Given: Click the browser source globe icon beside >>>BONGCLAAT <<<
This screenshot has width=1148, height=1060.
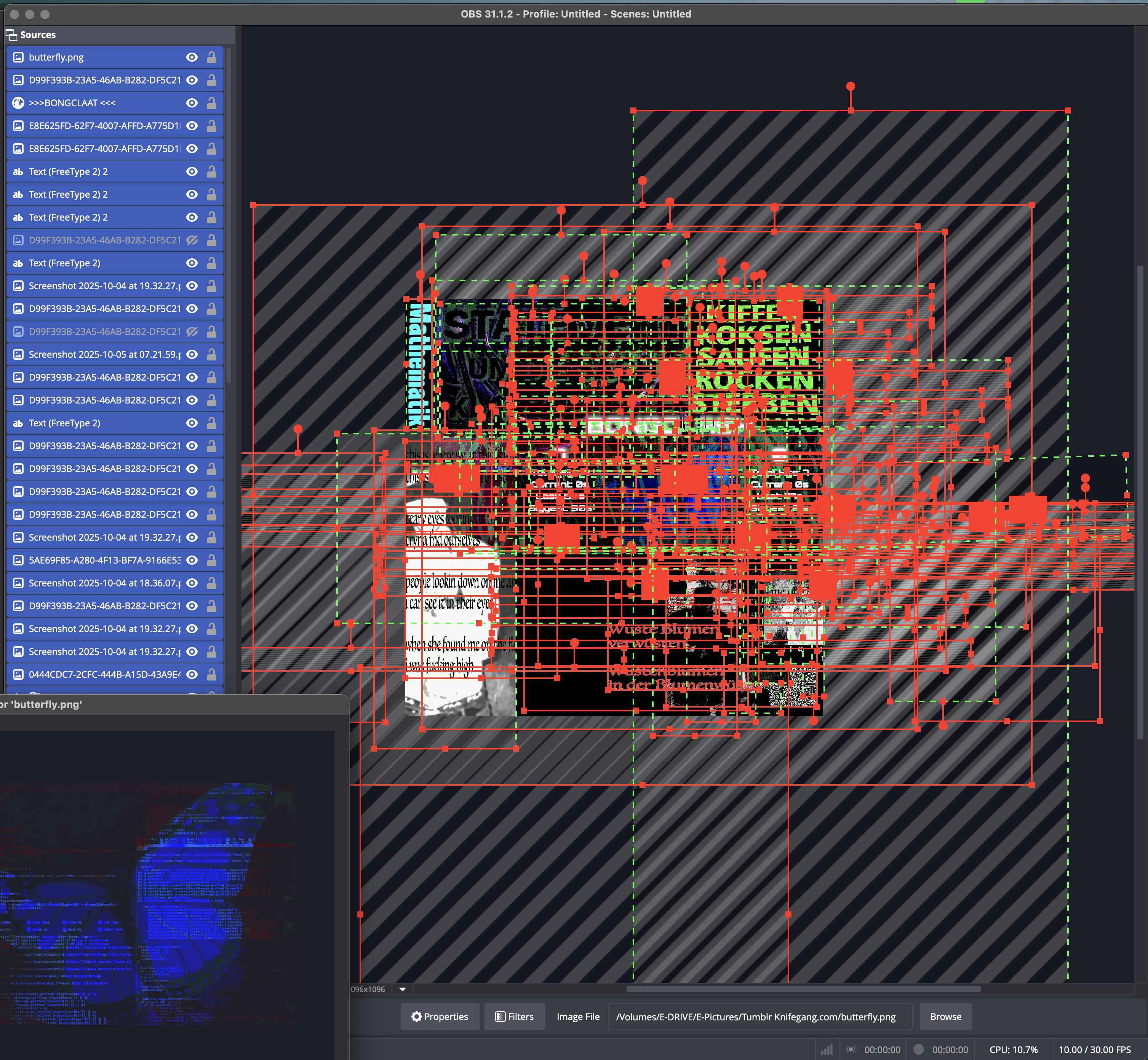Looking at the screenshot, I should pyautogui.click(x=18, y=103).
